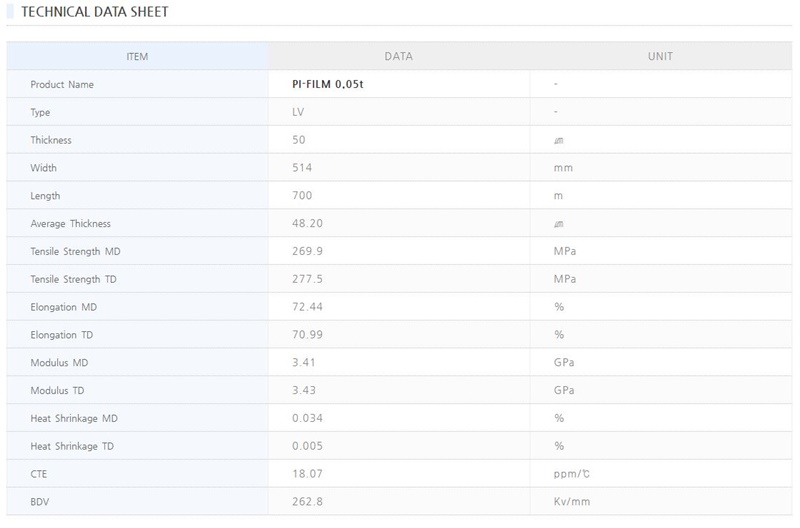This screenshot has height=528, width=800.
Task: Select the UNIT column header
Action: click(660, 57)
